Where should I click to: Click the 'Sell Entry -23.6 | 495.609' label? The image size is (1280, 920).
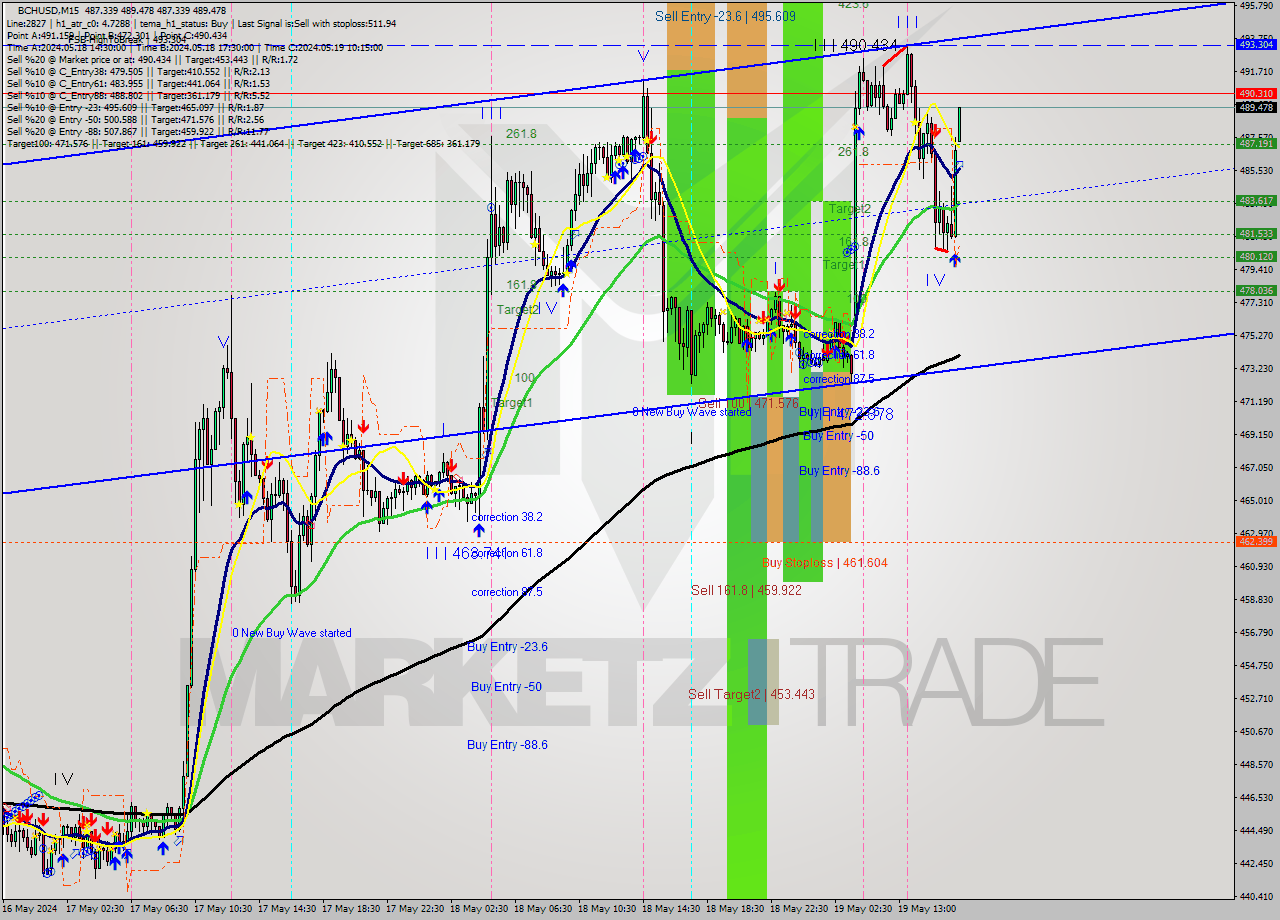point(725,16)
